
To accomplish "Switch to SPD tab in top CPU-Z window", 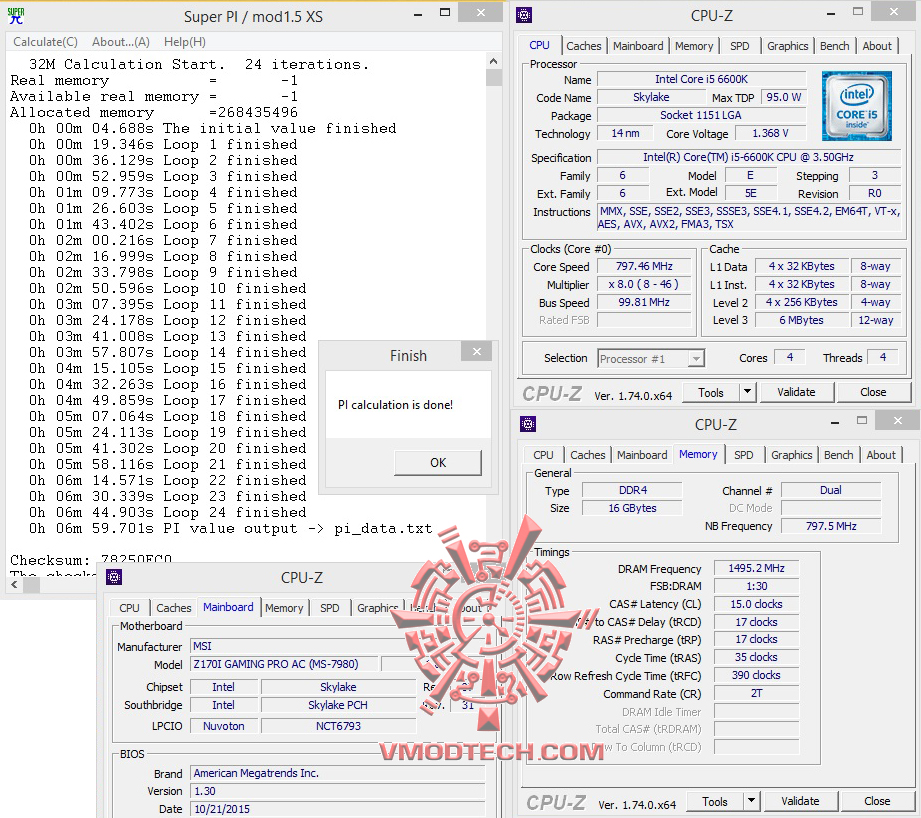I will tap(740, 46).
